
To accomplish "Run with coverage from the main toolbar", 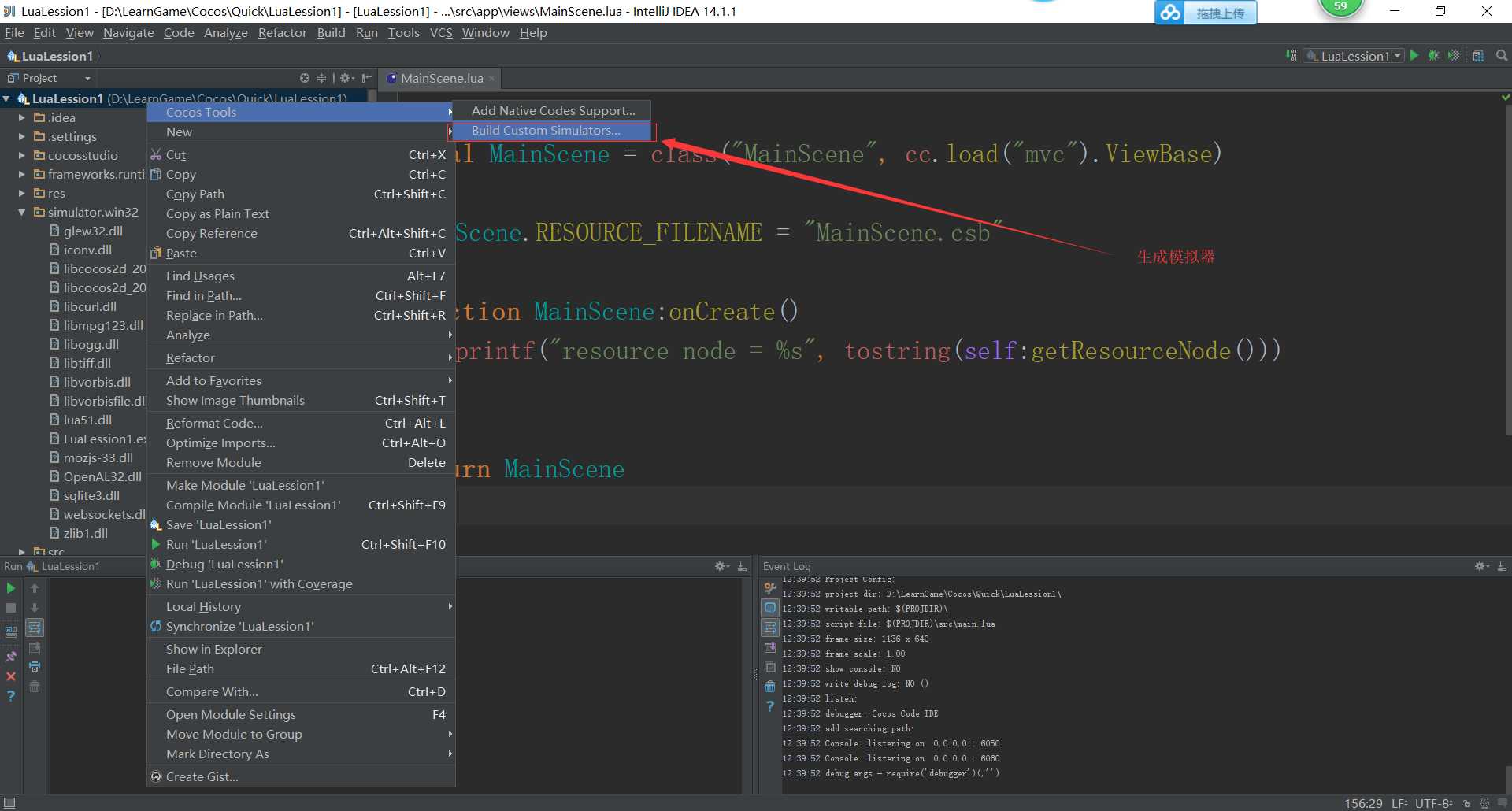I will point(1454,55).
